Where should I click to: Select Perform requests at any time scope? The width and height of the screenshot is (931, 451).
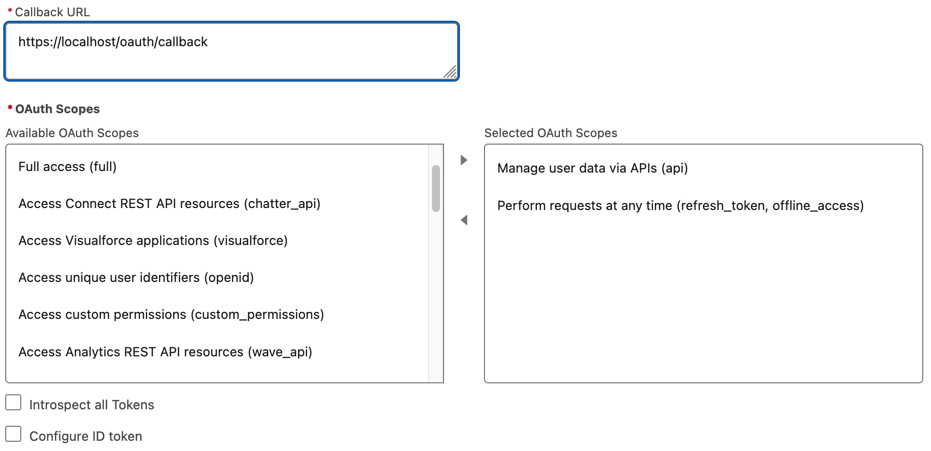click(680, 206)
